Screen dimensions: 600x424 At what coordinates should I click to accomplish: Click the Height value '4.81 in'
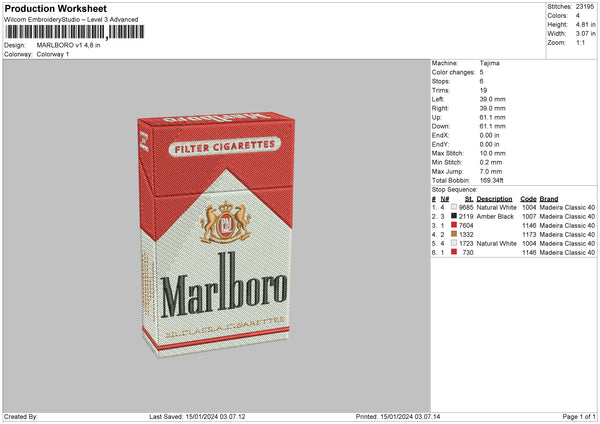[x=585, y=24]
